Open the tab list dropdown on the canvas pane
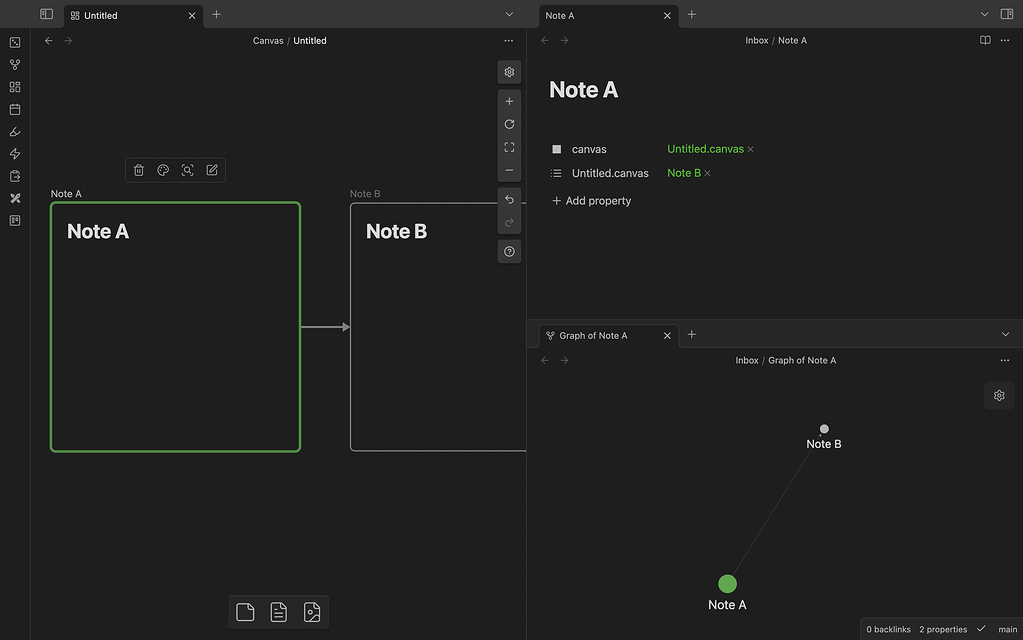 pyautogui.click(x=508, y=14)
